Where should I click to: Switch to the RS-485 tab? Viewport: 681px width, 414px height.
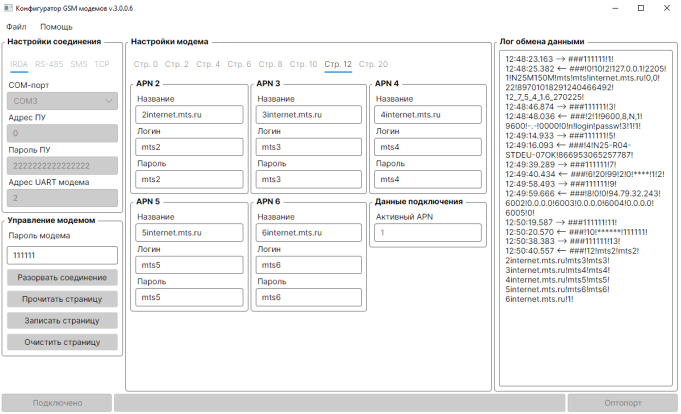[x=49, y=64]
